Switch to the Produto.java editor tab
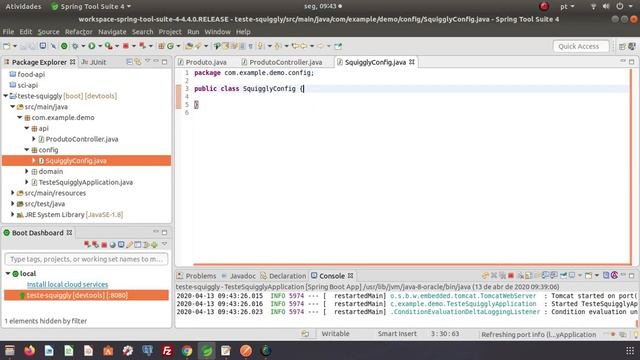The image size is (640, 360). [x=202, y=62]
